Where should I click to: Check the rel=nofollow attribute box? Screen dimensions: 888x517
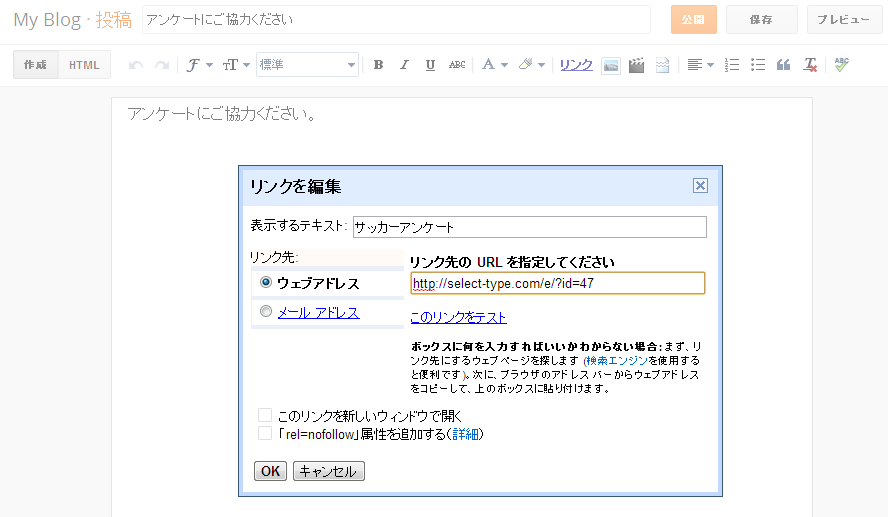265,433
